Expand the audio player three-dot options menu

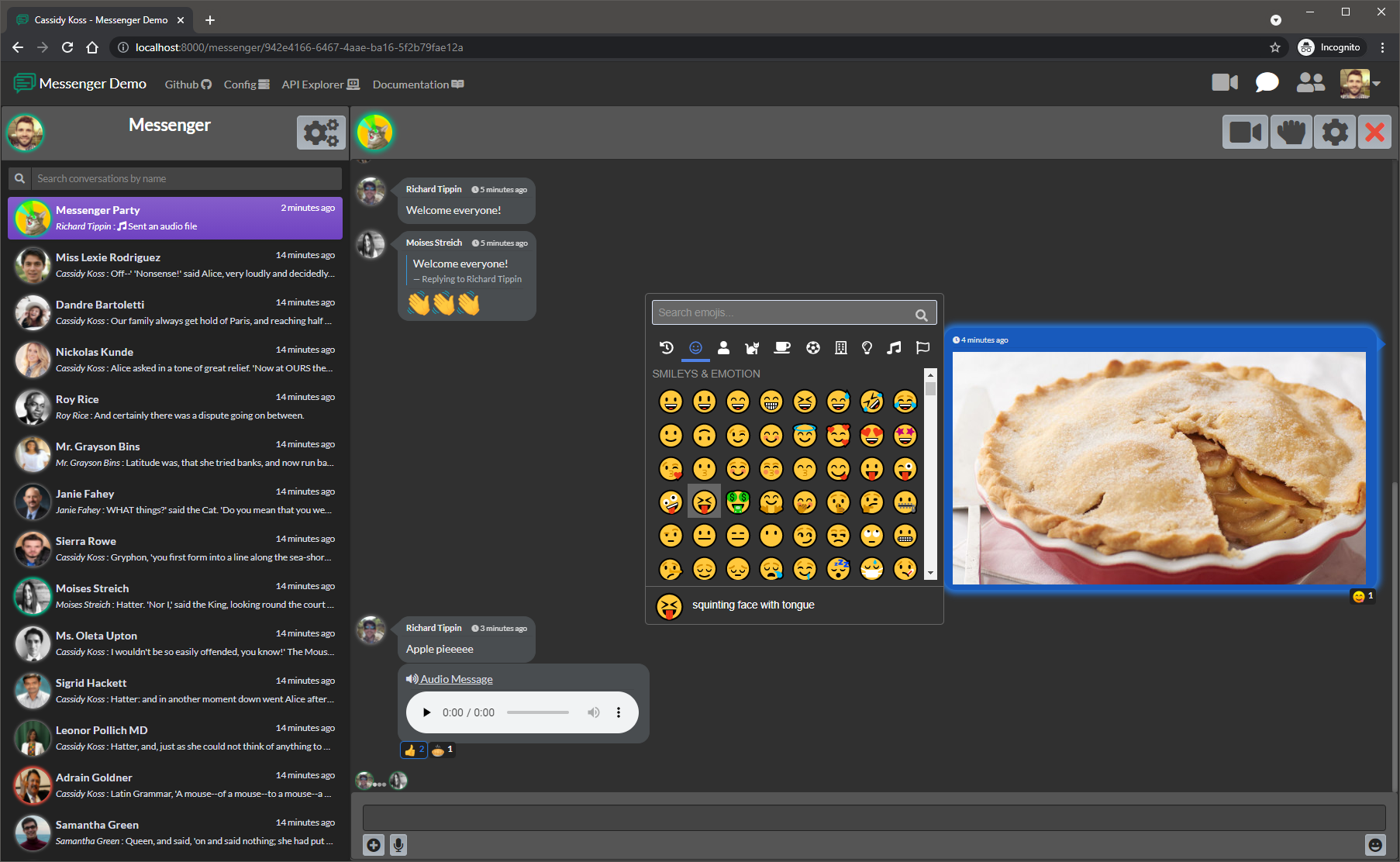618,712
